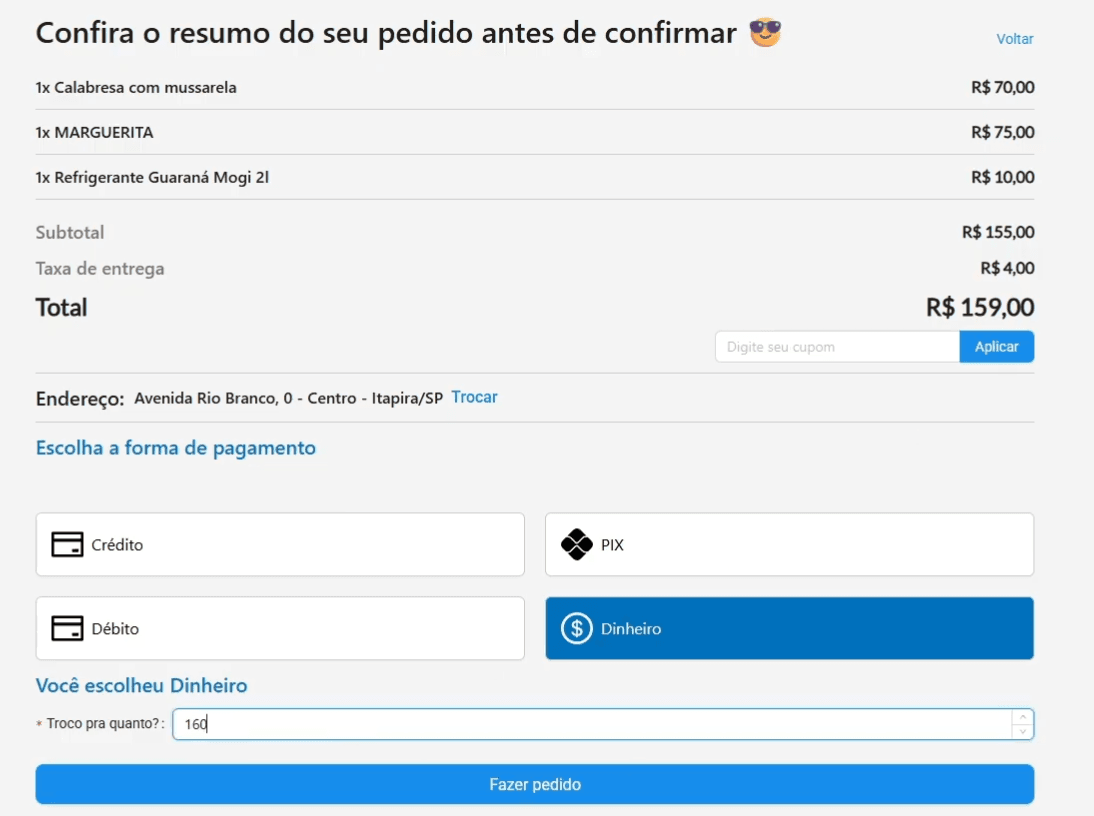Click the dollar-sign icon on Dinheiro option
Viewport: 1094px width, 816px height.
click(x=575, y=628)
